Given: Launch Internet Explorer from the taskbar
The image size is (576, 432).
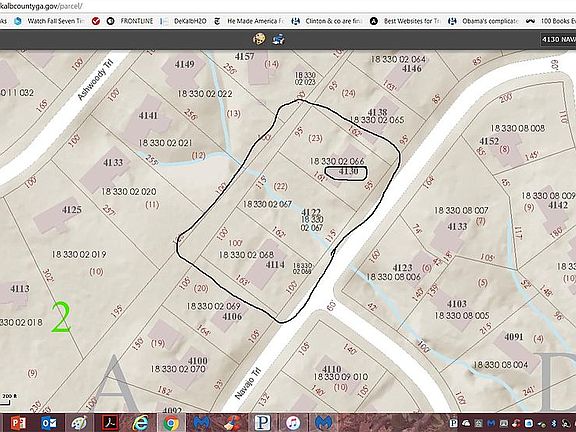Looking at the screenshot, I should pos(140,423).
